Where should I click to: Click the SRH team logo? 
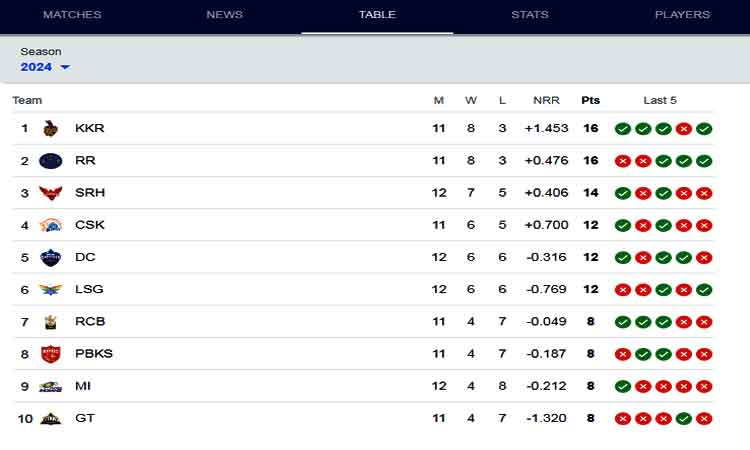[51, 193]
